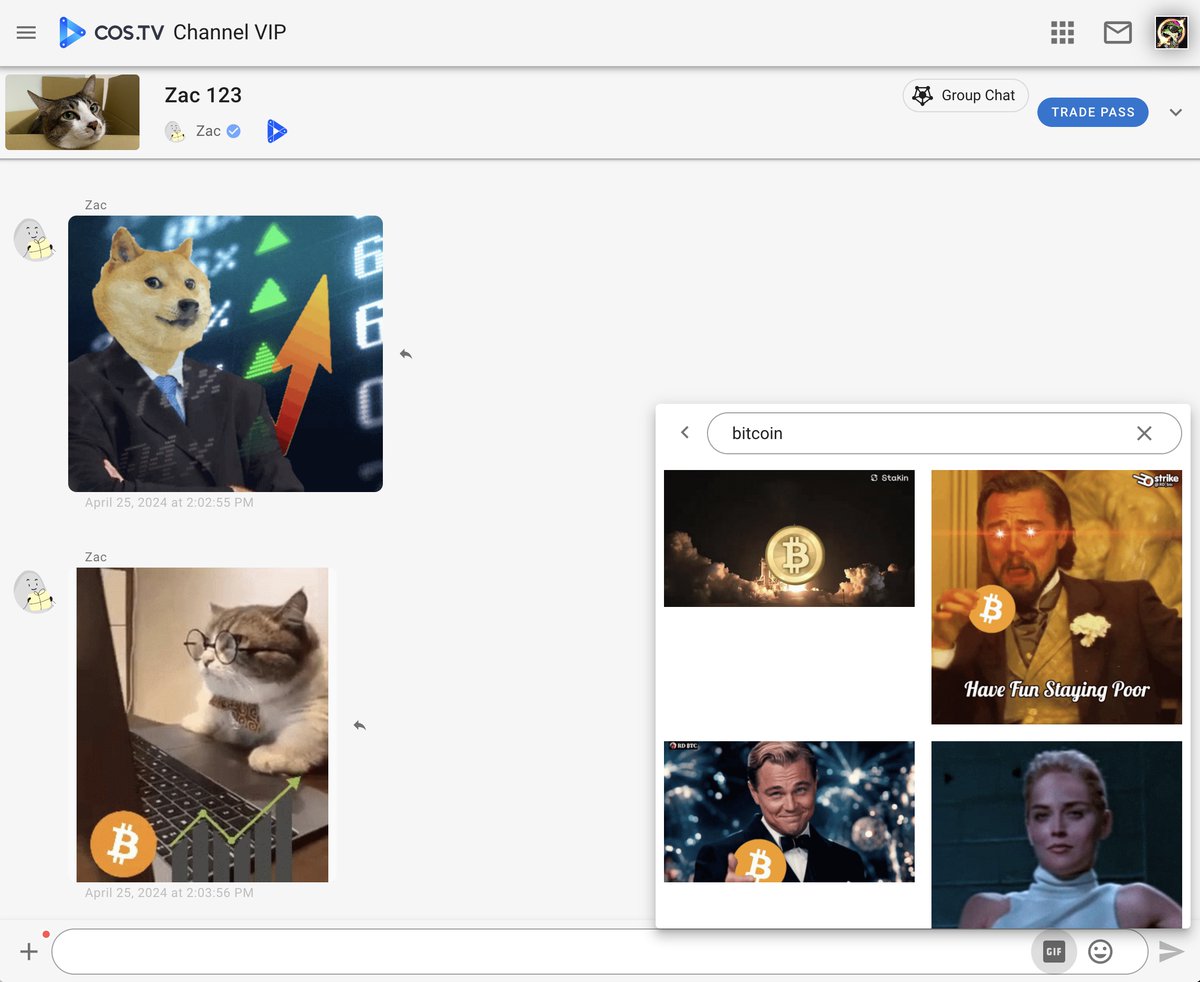Image resolution: width=1200 pixels, height=982 pixels.
Task: Click Zac's avatar beside the cat message
Action: pyautogui.click(x=33, y=592)
